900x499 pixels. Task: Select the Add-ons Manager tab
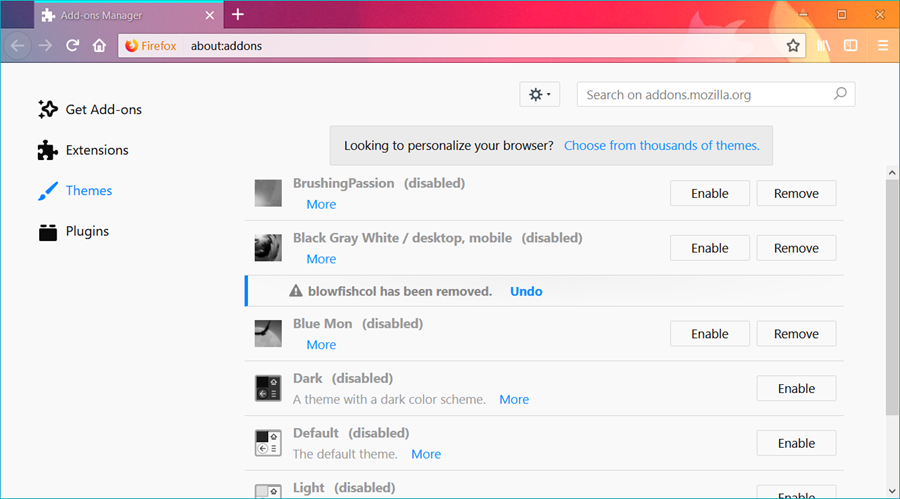coord(129,16)
